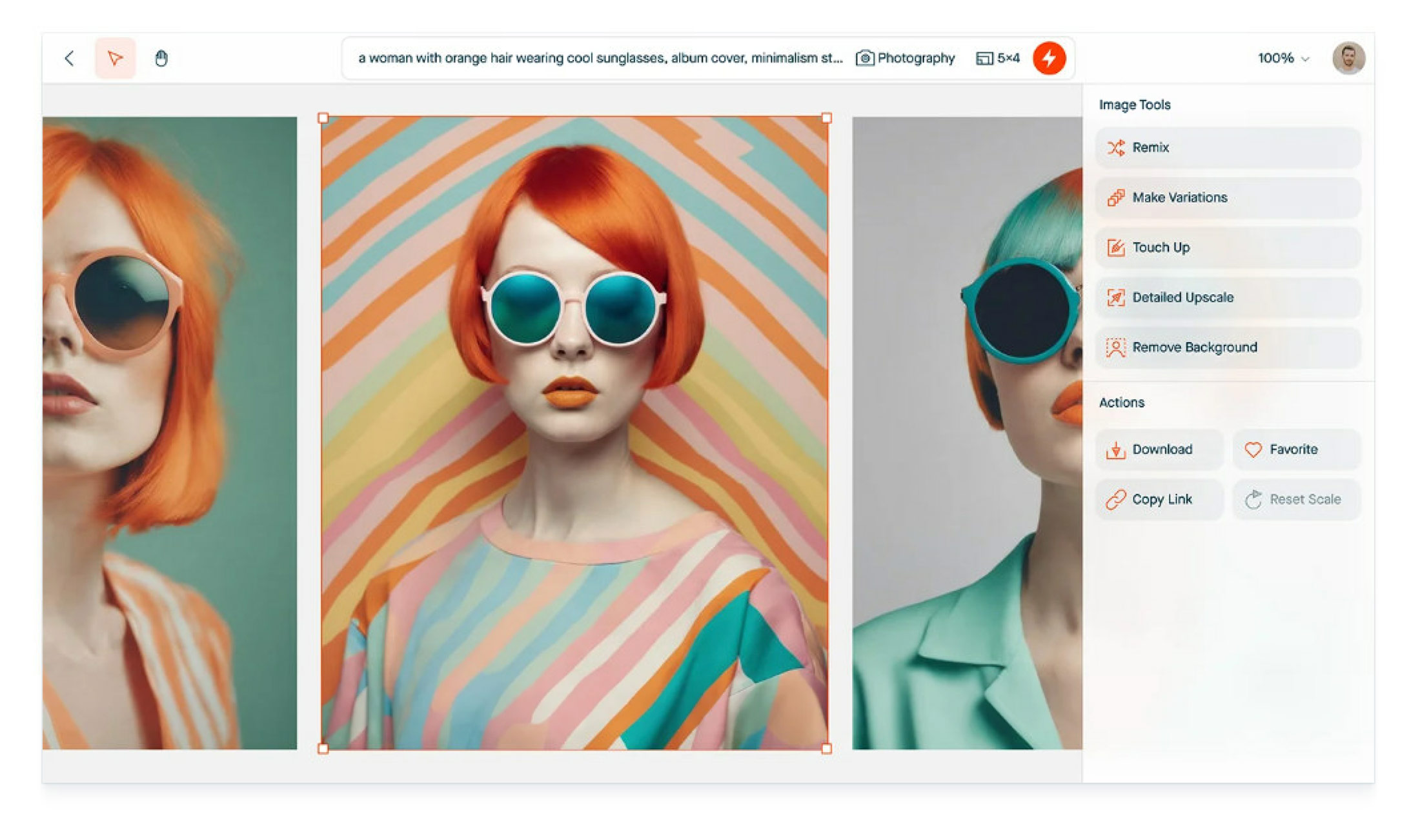Copy the image link
Image resolution: width=1420 pixels, height=840 pixels.
[x=1159, y=499]
